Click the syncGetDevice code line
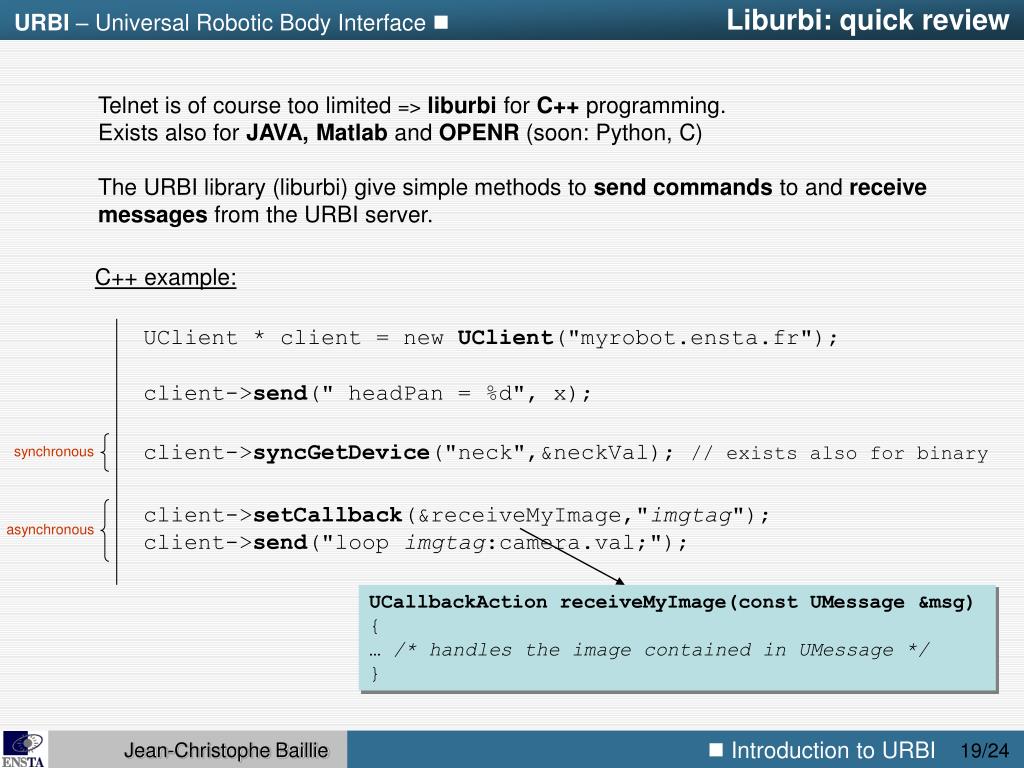Screen dimensions: 1024x768 click(x=408, y=453)
